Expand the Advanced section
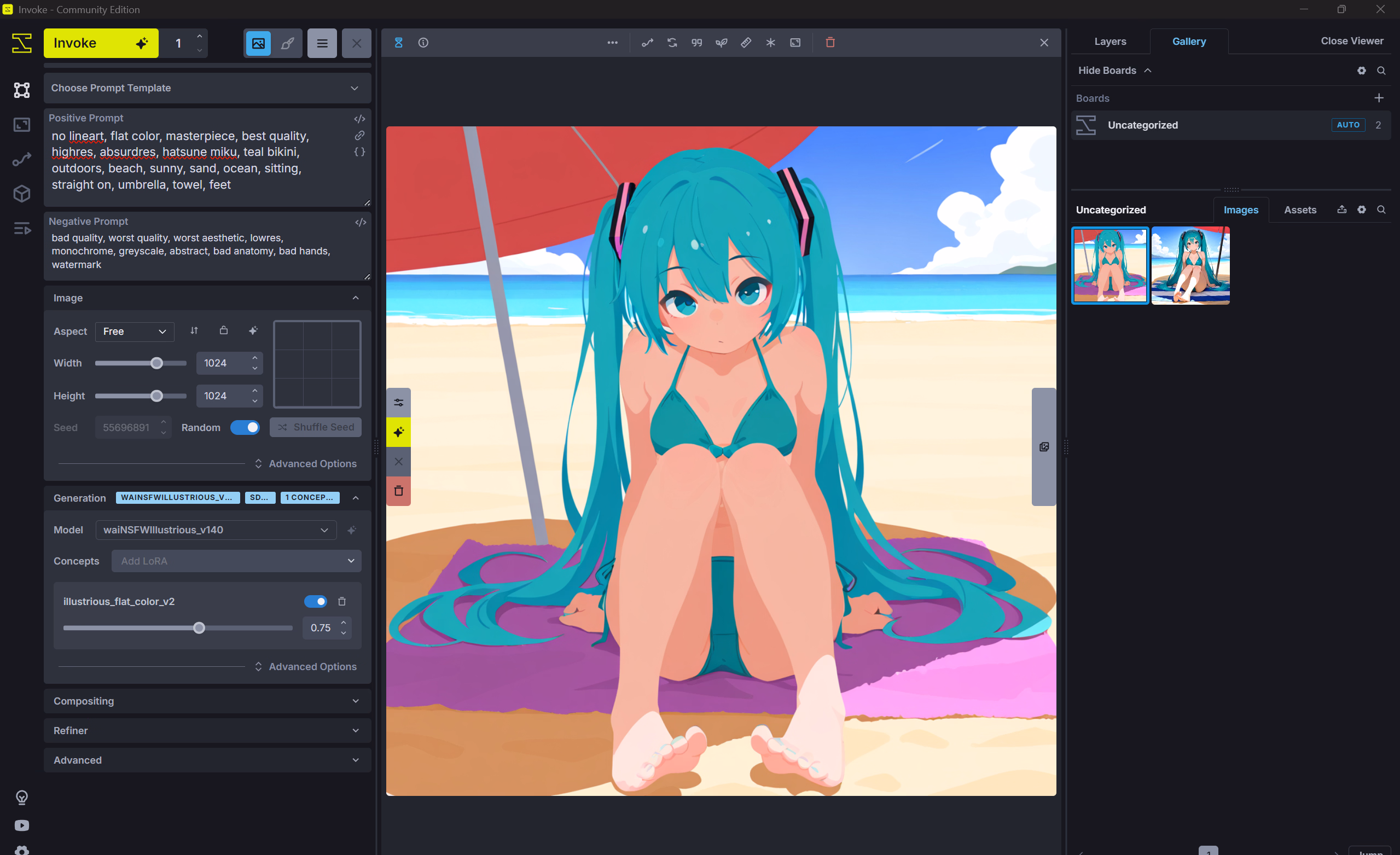The image size is (1400, 855). 207,760
